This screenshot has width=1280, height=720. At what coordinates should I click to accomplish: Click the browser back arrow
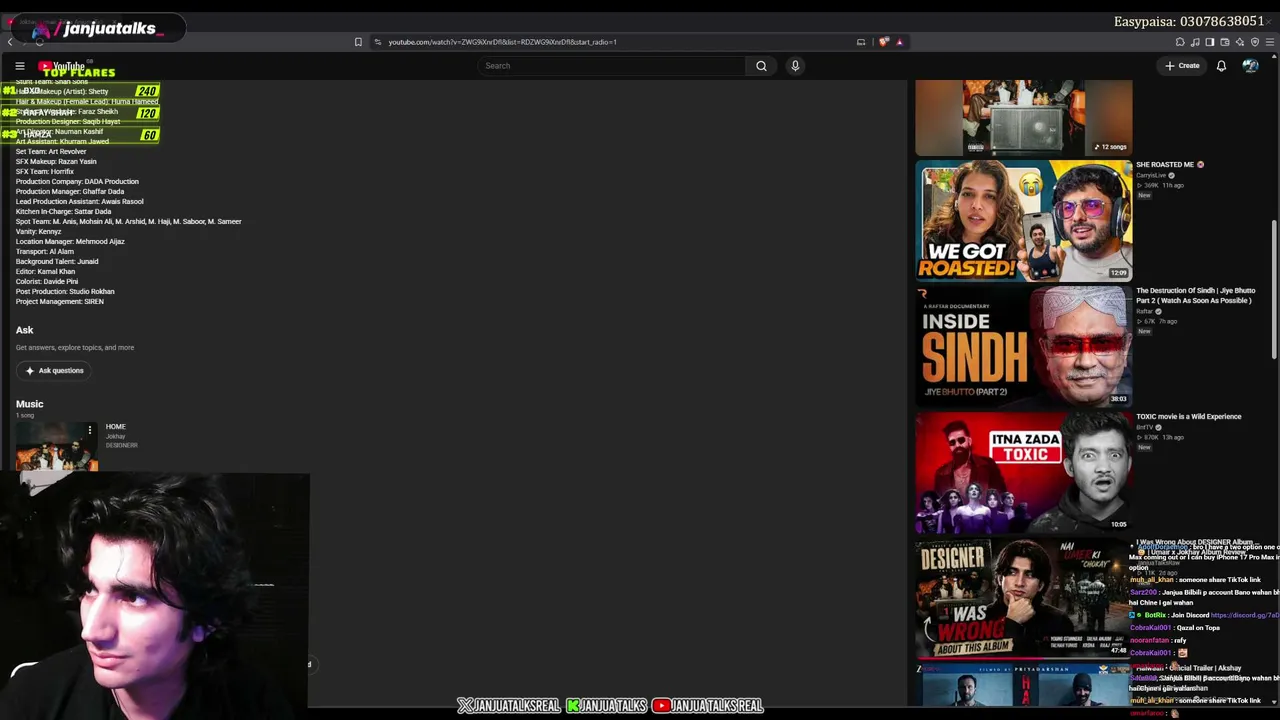(x=10, y=42)
